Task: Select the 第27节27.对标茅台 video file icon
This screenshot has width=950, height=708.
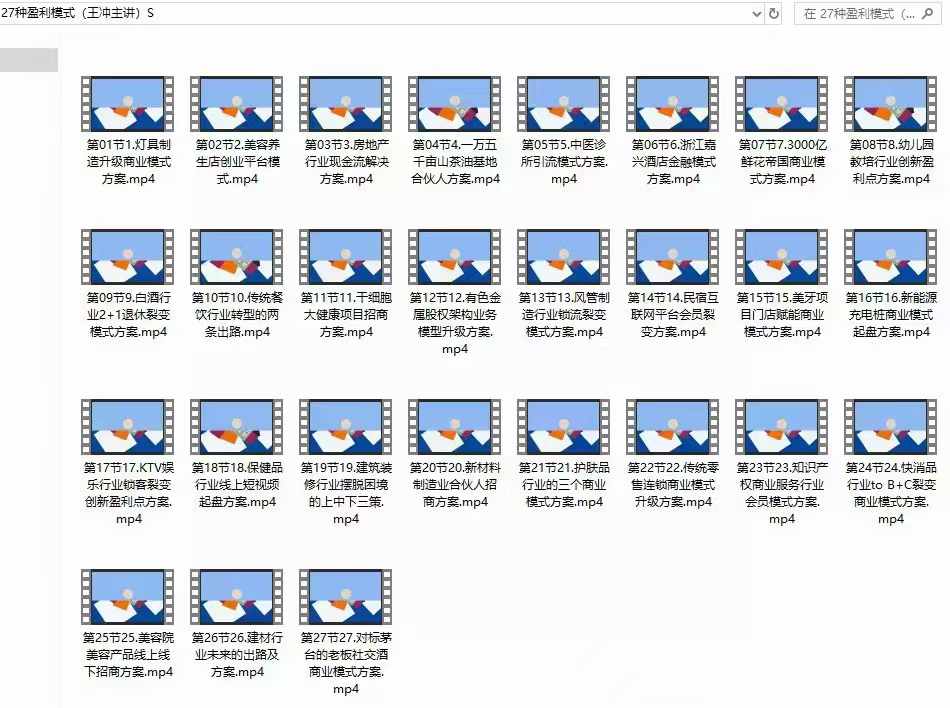Action: point(345,597)
